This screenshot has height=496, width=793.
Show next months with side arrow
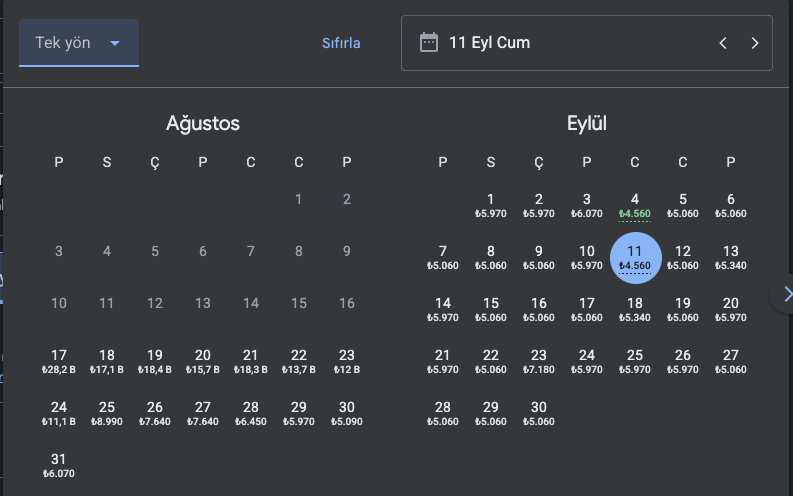[785, 294]
